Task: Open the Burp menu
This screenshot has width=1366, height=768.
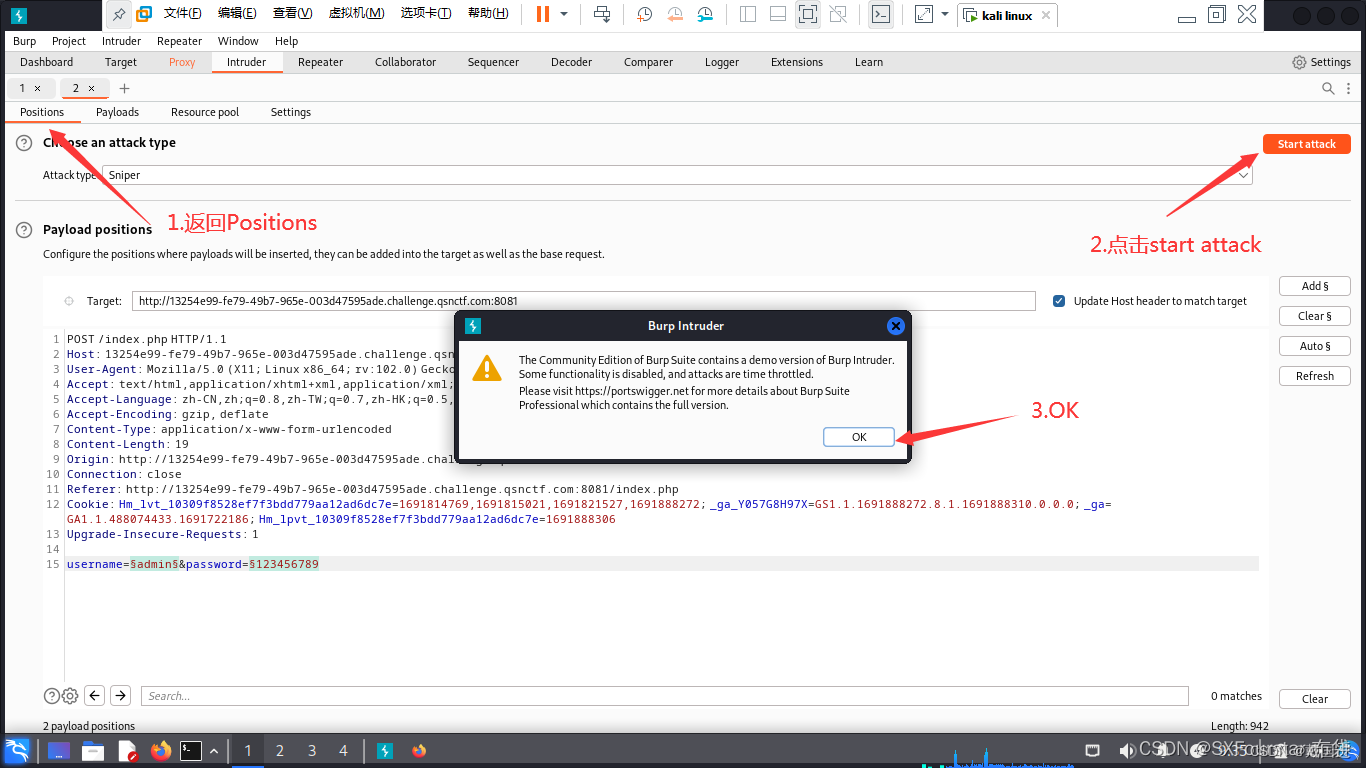Action: coord(25,41)
